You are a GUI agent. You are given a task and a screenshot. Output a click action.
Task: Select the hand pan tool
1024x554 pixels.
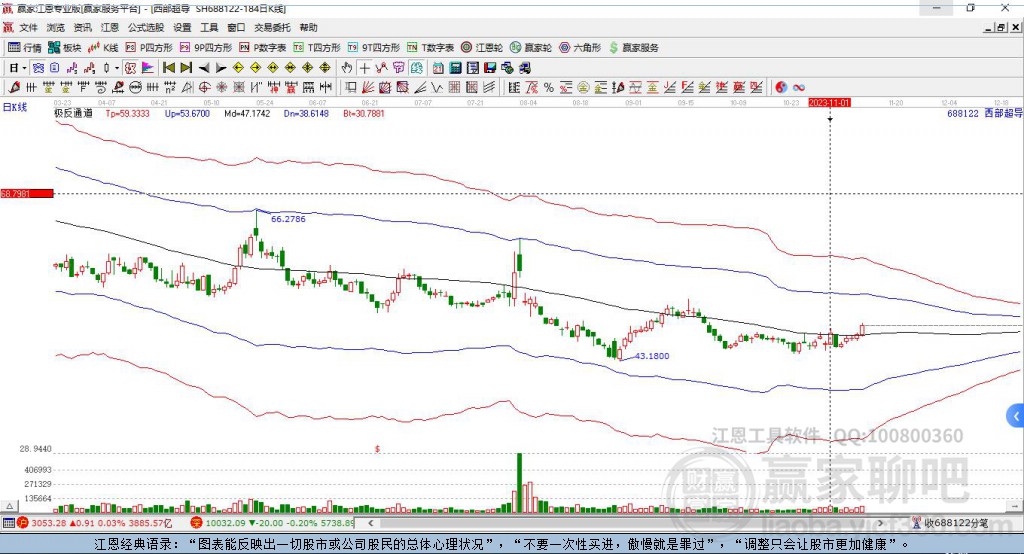pos(347,68)
